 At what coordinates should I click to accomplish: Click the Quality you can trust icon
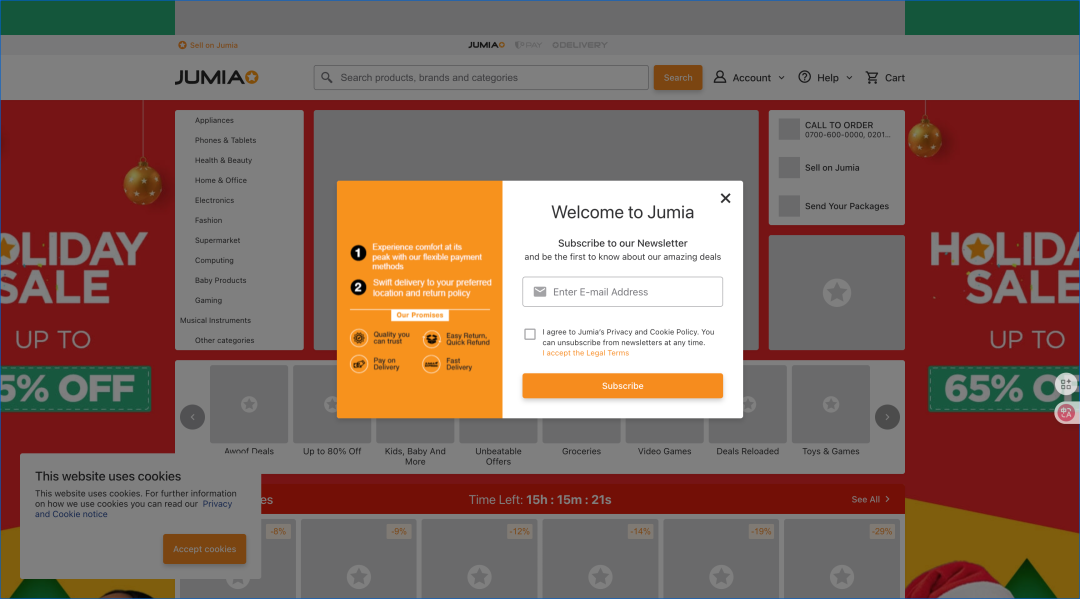click(359, 338)
